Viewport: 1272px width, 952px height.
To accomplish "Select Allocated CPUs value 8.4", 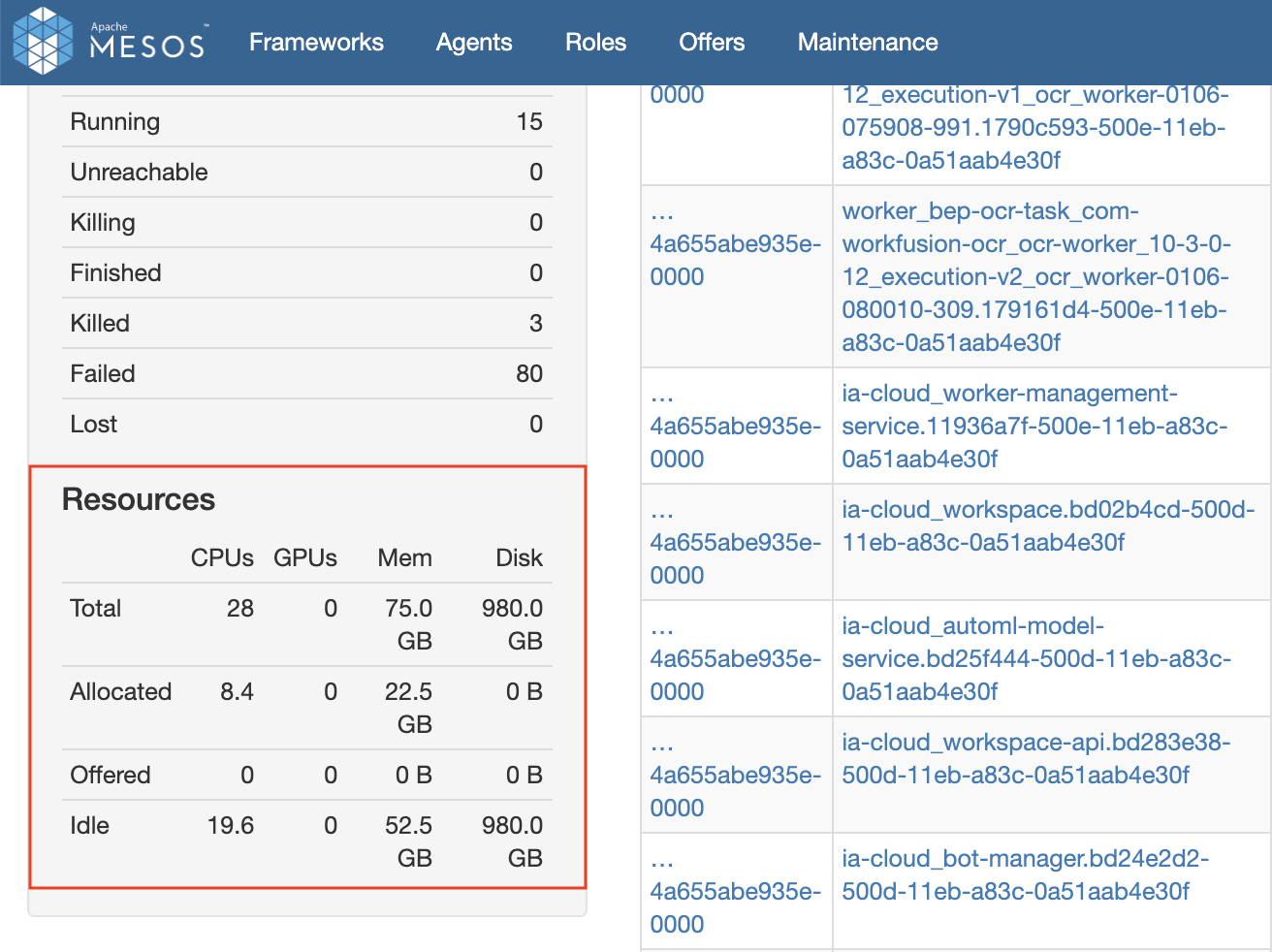I will click(x=237, y=691).
